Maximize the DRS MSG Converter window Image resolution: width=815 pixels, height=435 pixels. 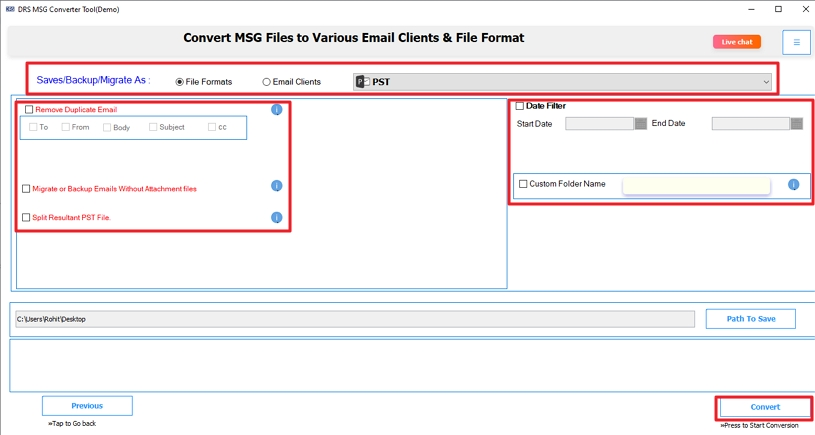[x=778, y=9]
